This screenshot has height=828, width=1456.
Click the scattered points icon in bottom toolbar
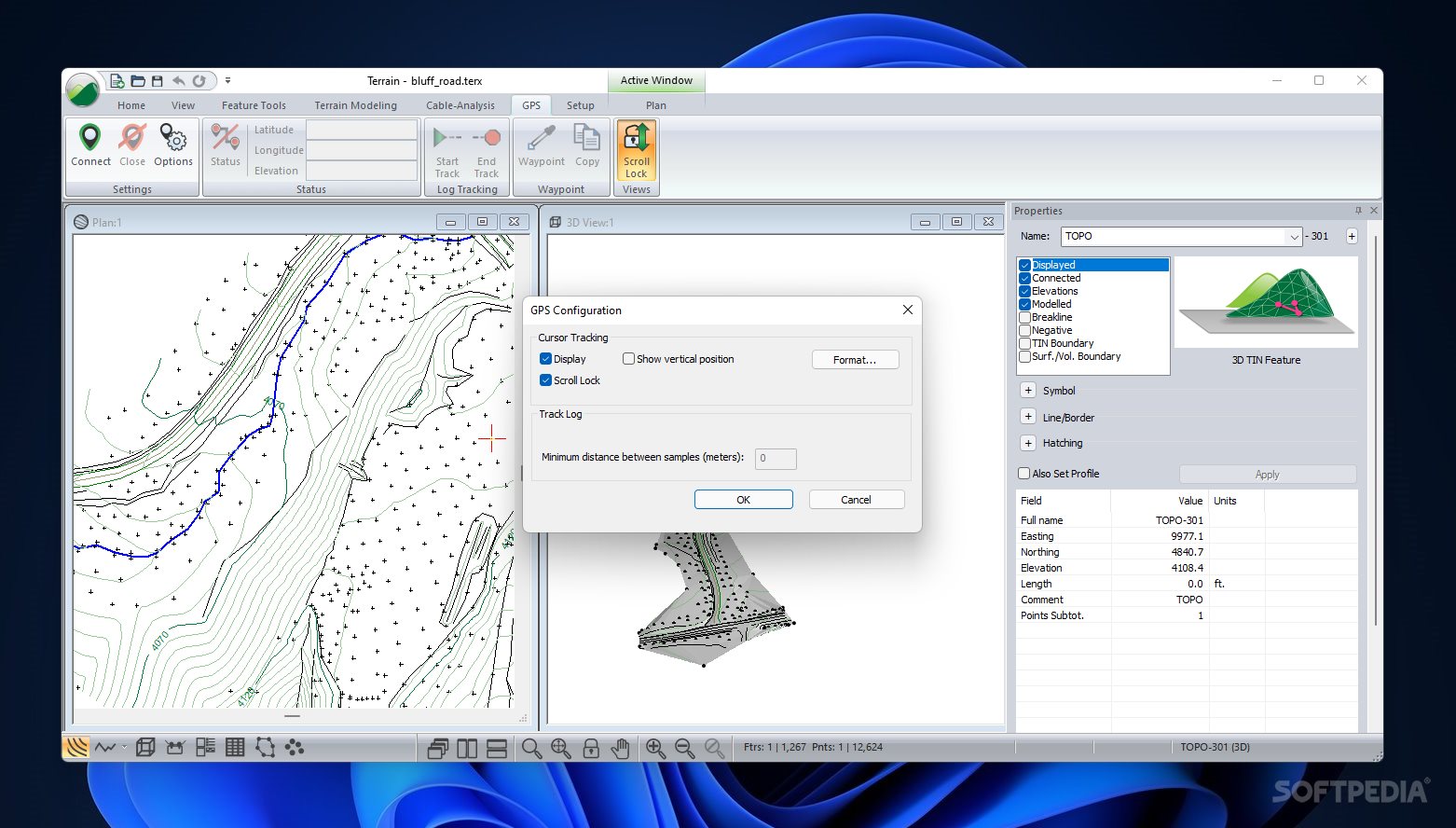click(295, 747)
